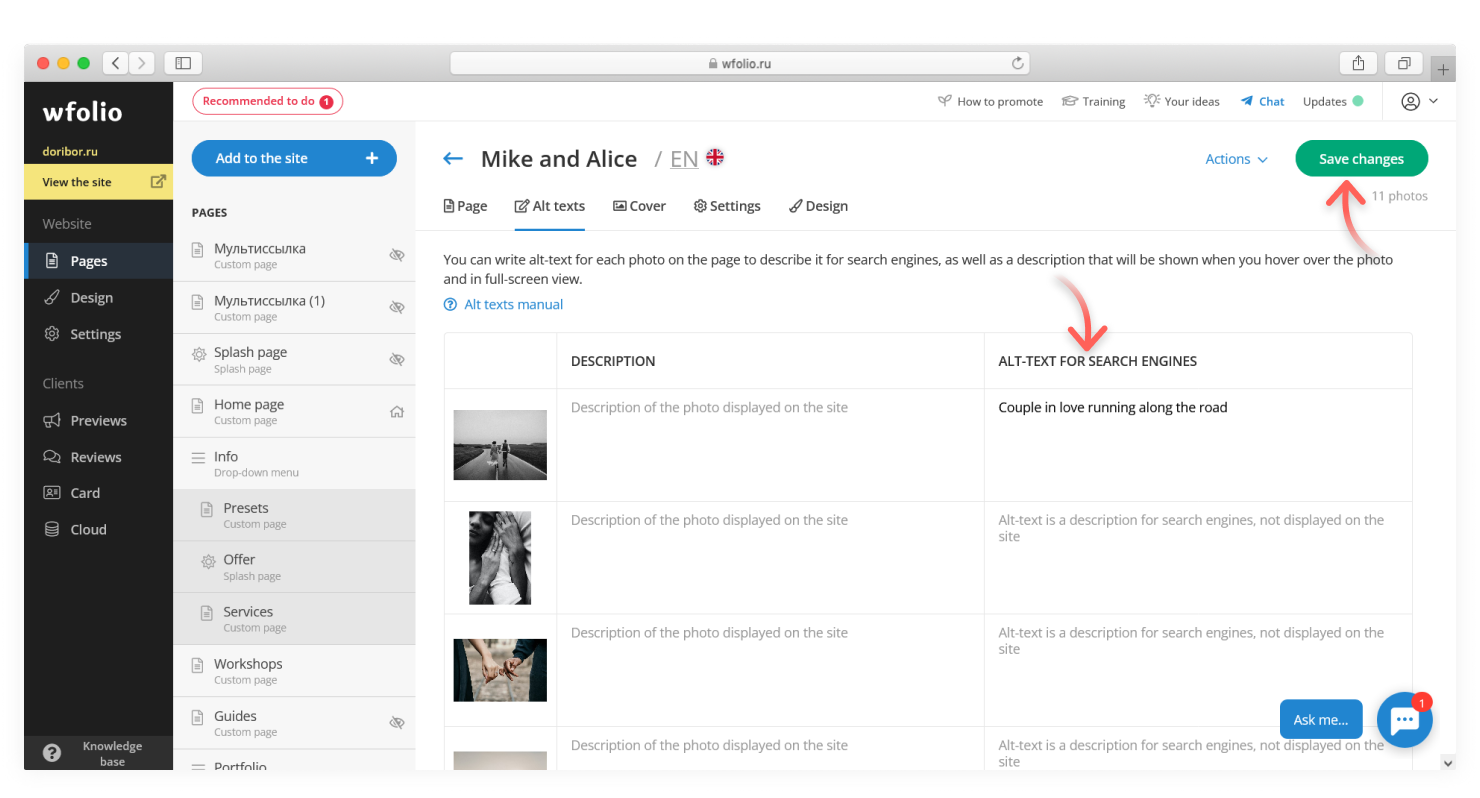Toggle visibility of Мультиссылка (1) page
The height and width of the screenshot is (798, 1480).
397,307
